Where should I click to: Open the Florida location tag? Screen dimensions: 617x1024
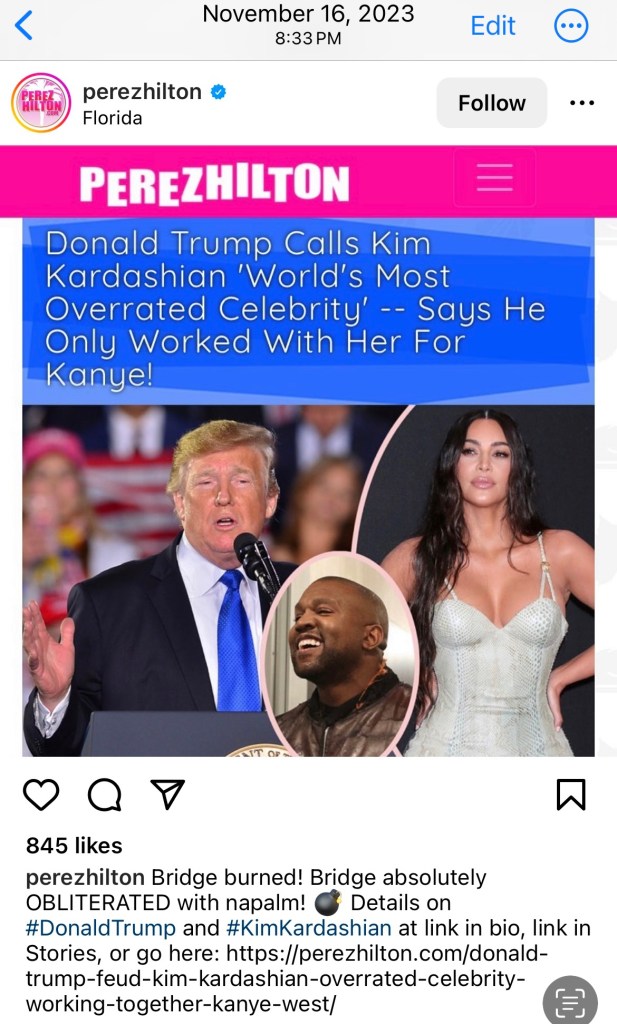[112, 118]
